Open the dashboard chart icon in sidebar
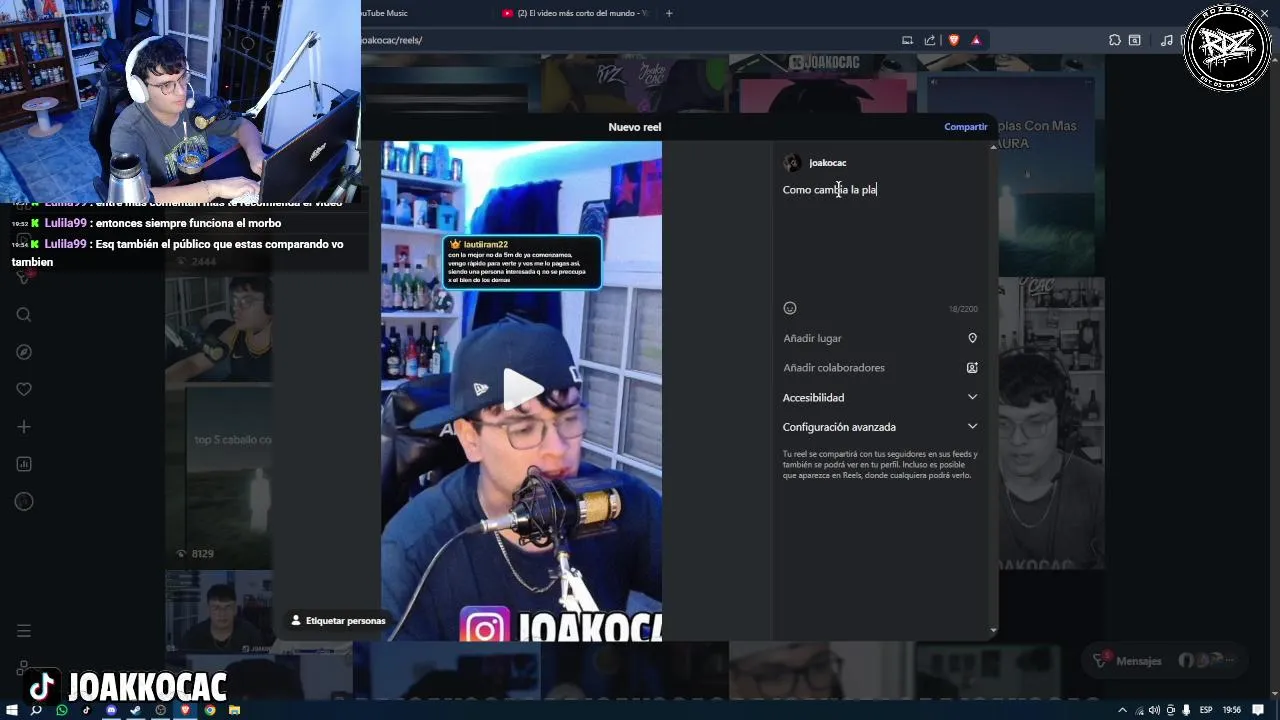1280x720 pixels. tap(24, 464)
